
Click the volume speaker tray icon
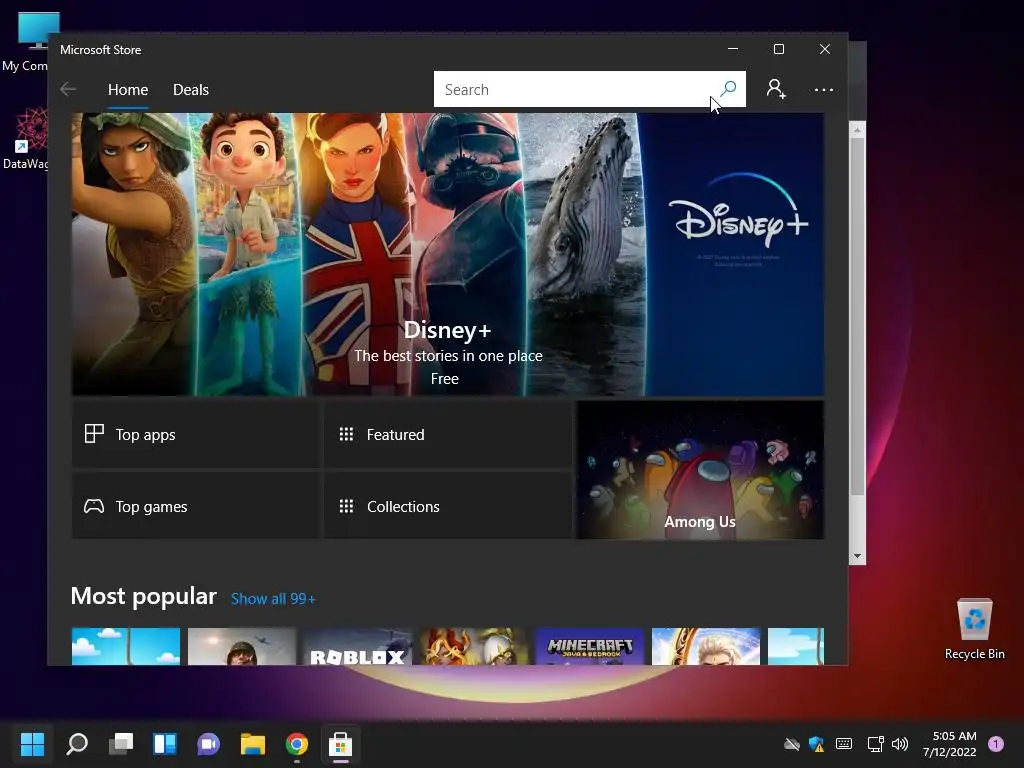[x=900, y=744]
